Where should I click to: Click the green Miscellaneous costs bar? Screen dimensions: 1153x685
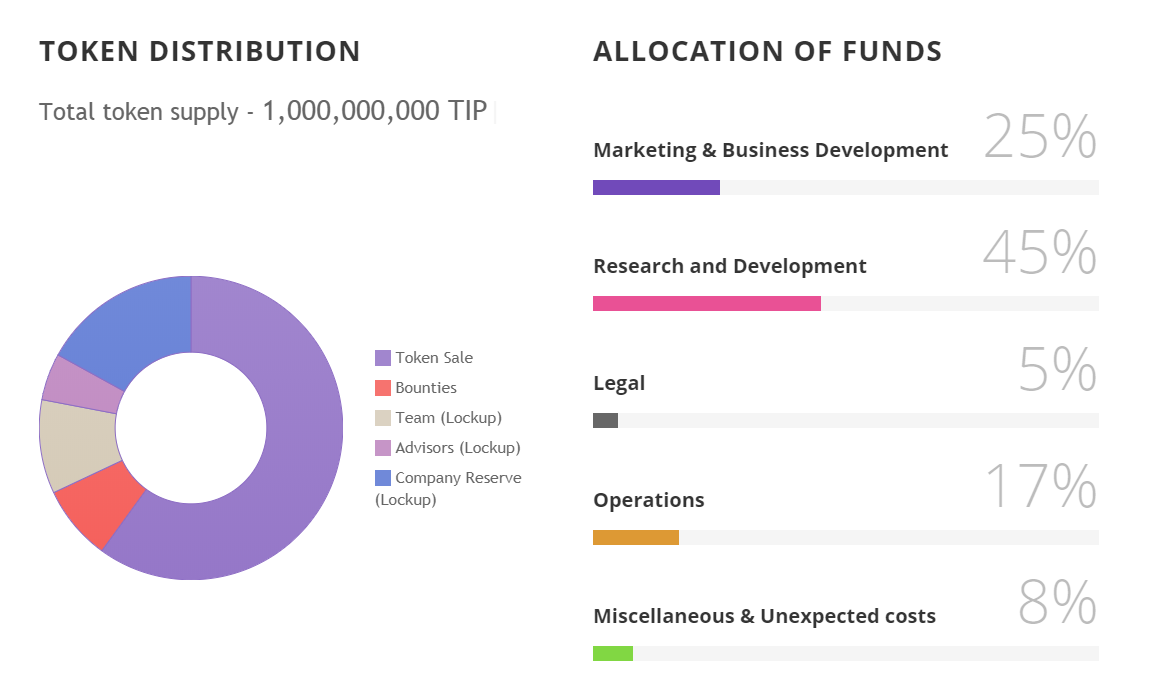pyautogui.click(x=612, y=653)
